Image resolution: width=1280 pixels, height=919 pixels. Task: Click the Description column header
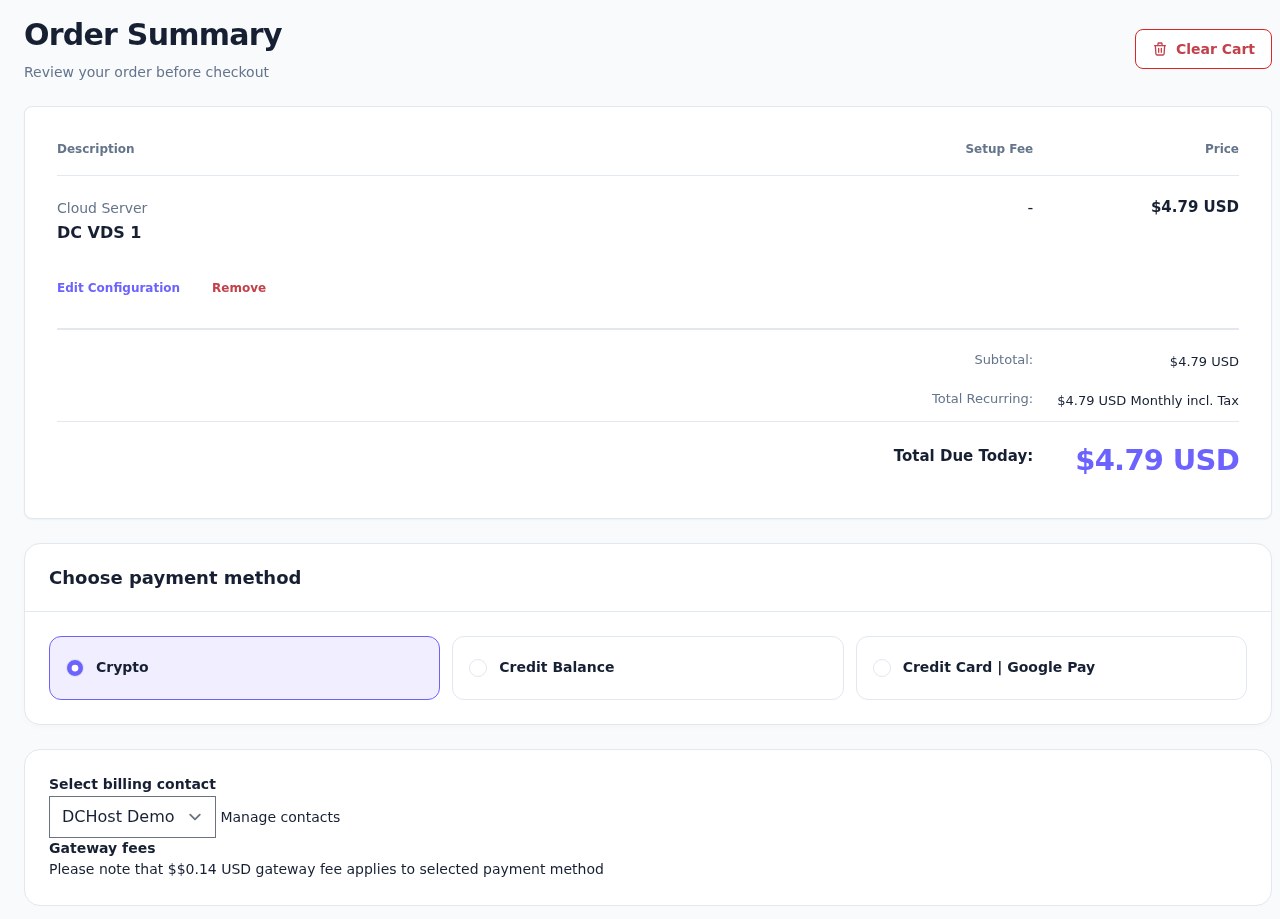point(96,149)
